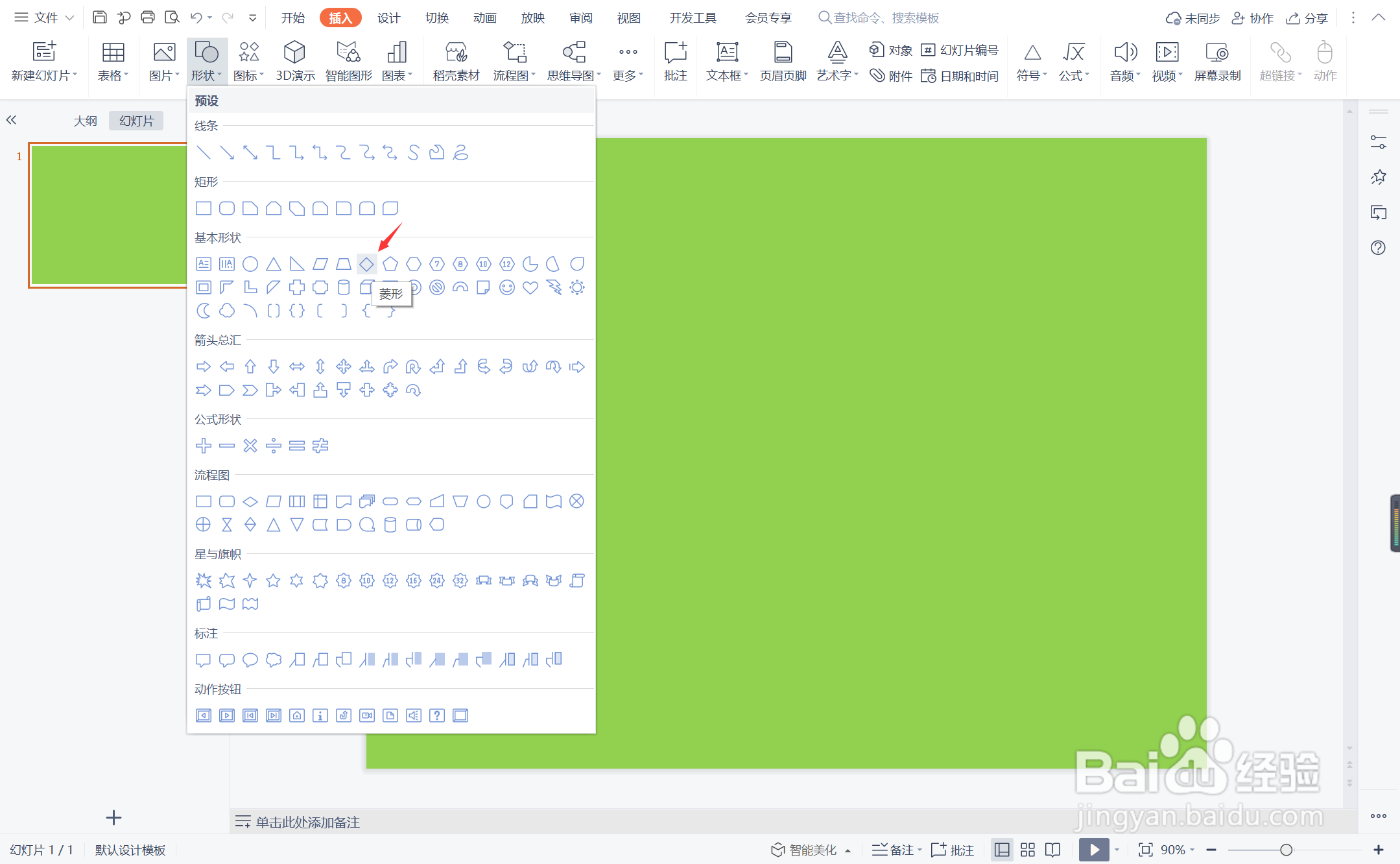Choose the flowchart decision diamond
This screenshot has height=864, width=1400.
[x=250, y=501]
